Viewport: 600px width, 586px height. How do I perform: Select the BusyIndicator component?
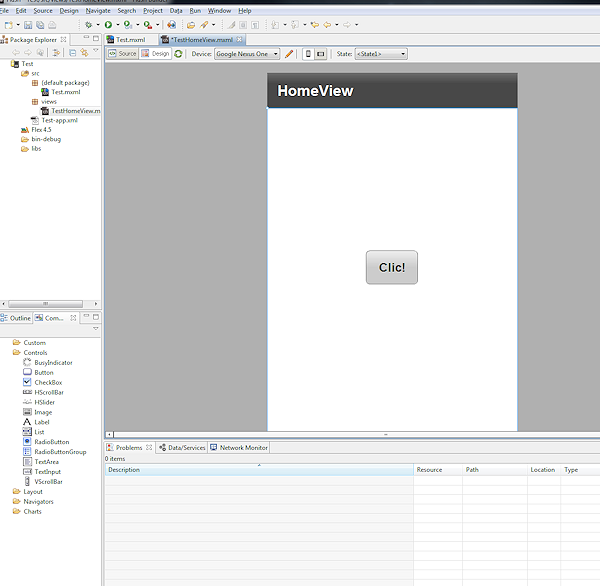53,362
